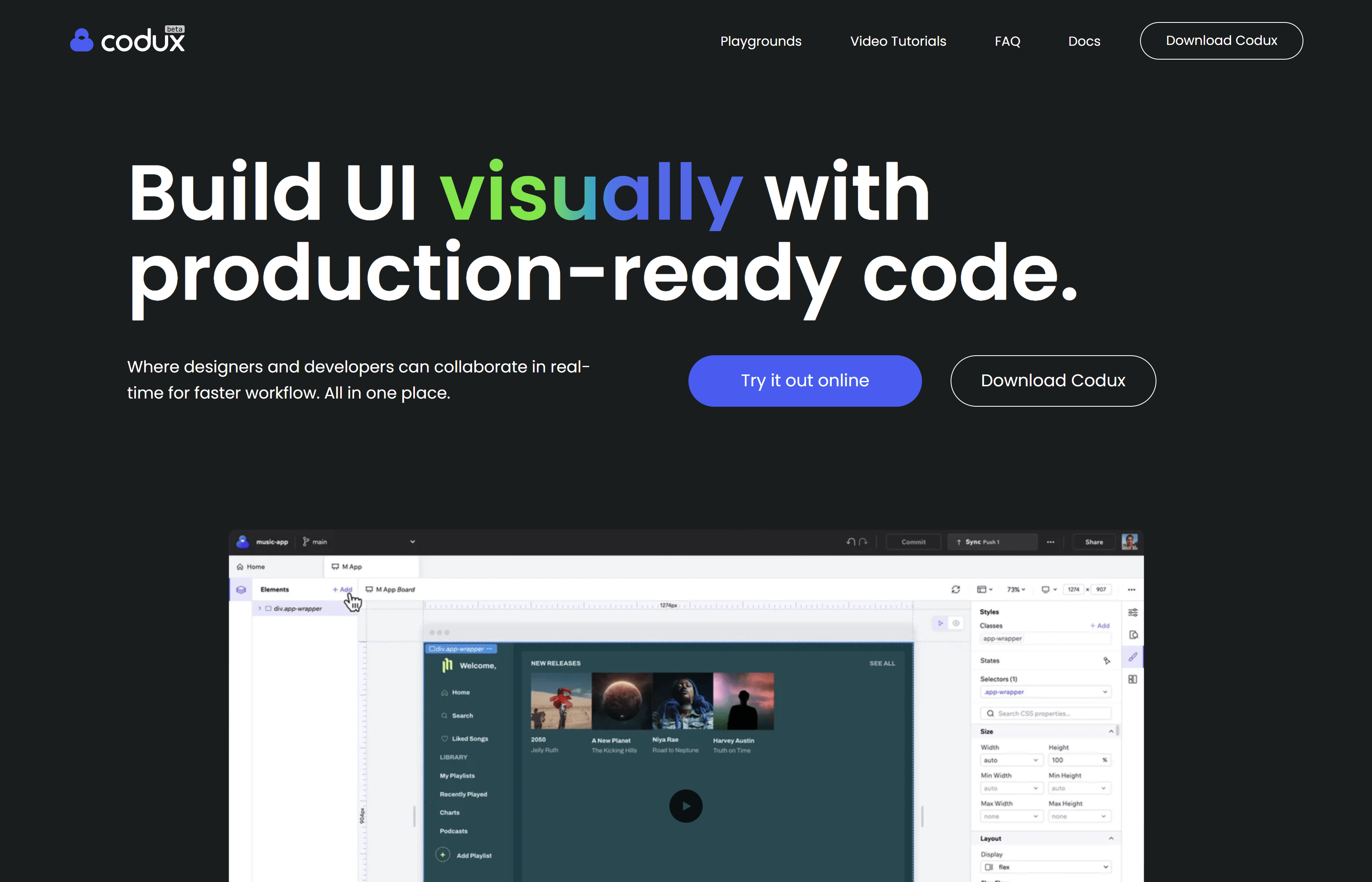The width and height of the screenshot is (1372, 882).
Task: Expand the div.app-wrapper tree item
Action: tap(259, 608)
